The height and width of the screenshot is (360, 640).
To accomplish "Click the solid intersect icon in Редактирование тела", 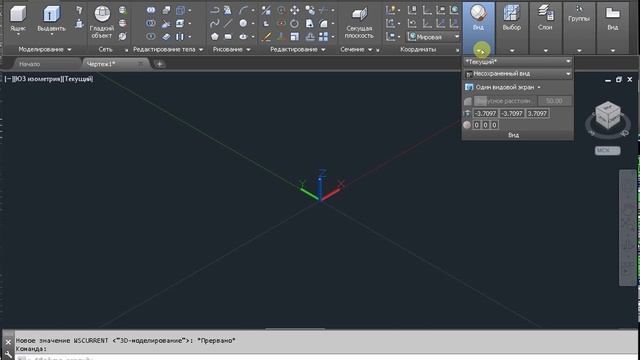I will (151, 37).
